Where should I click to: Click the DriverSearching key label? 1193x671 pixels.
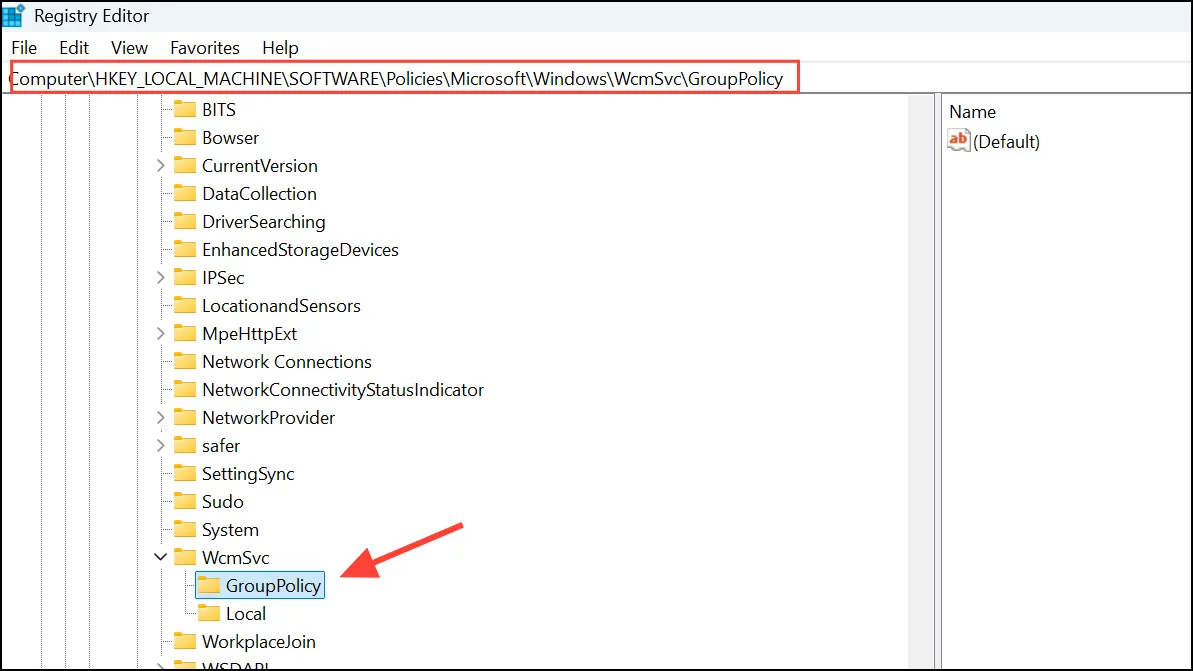tap(264, 222)
